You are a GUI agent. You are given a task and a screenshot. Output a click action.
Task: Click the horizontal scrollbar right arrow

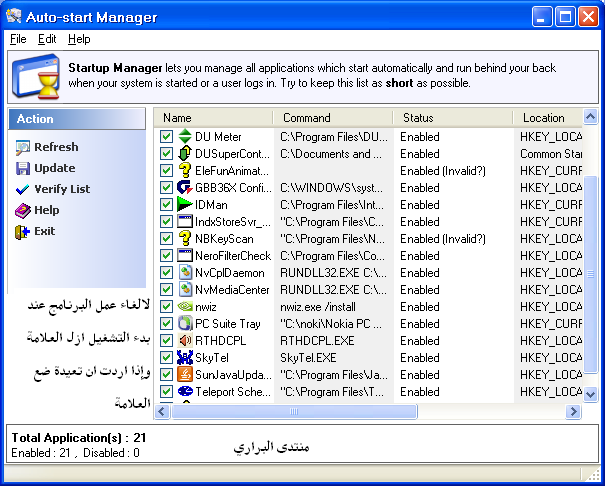(x=573, y=411)
